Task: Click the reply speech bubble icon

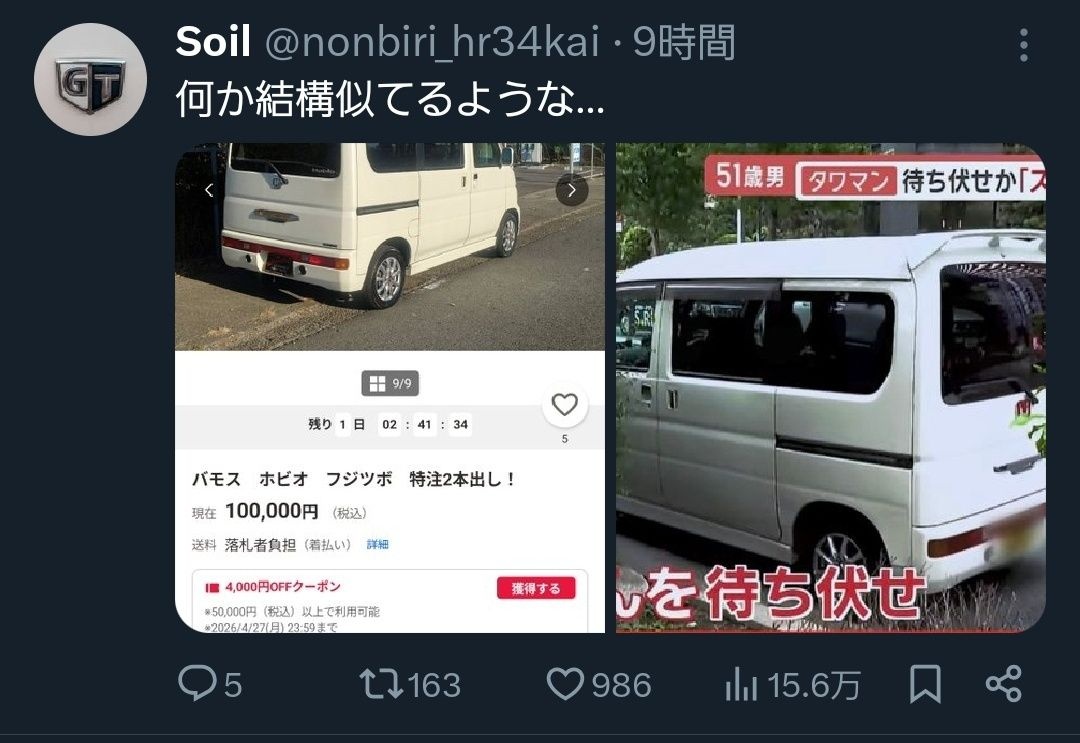Action: click(197, 683)
